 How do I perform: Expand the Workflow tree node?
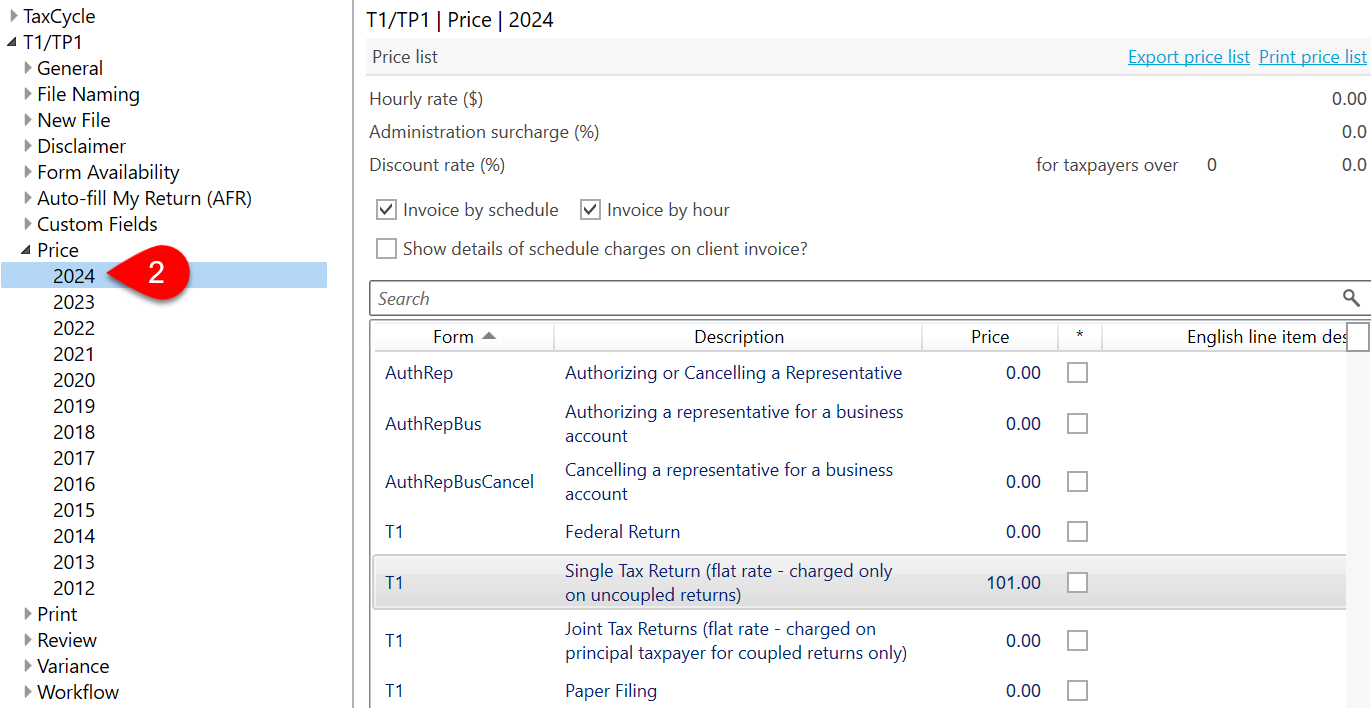(28, 692)
